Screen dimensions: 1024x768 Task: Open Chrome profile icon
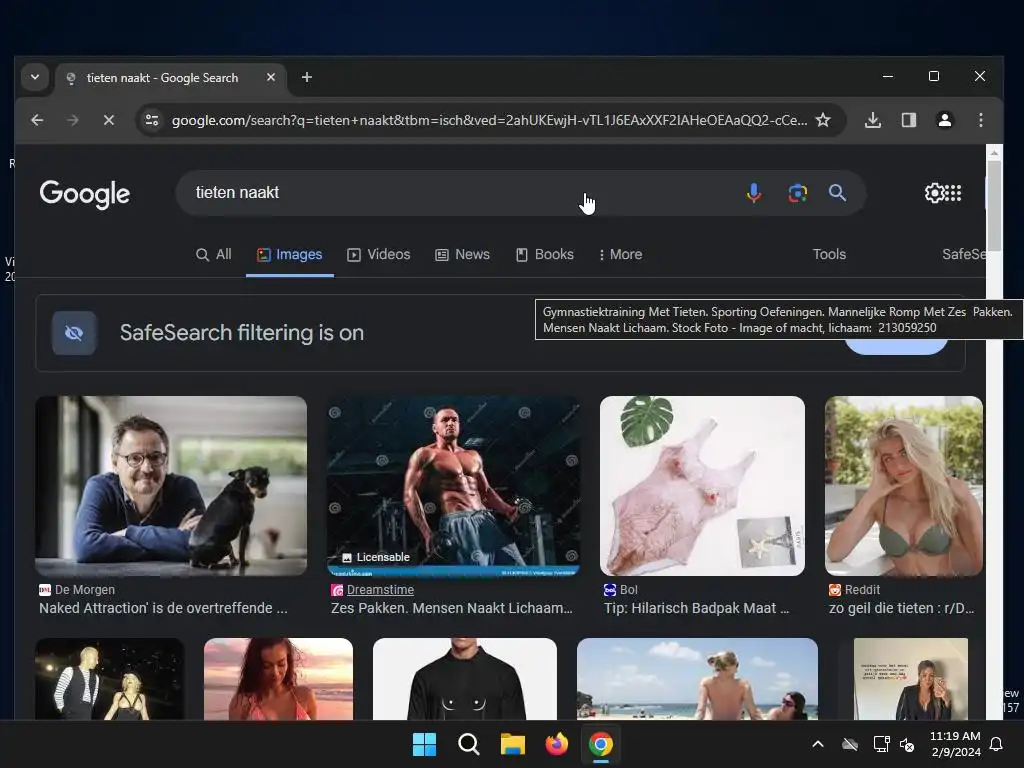[x=944, y=120]
